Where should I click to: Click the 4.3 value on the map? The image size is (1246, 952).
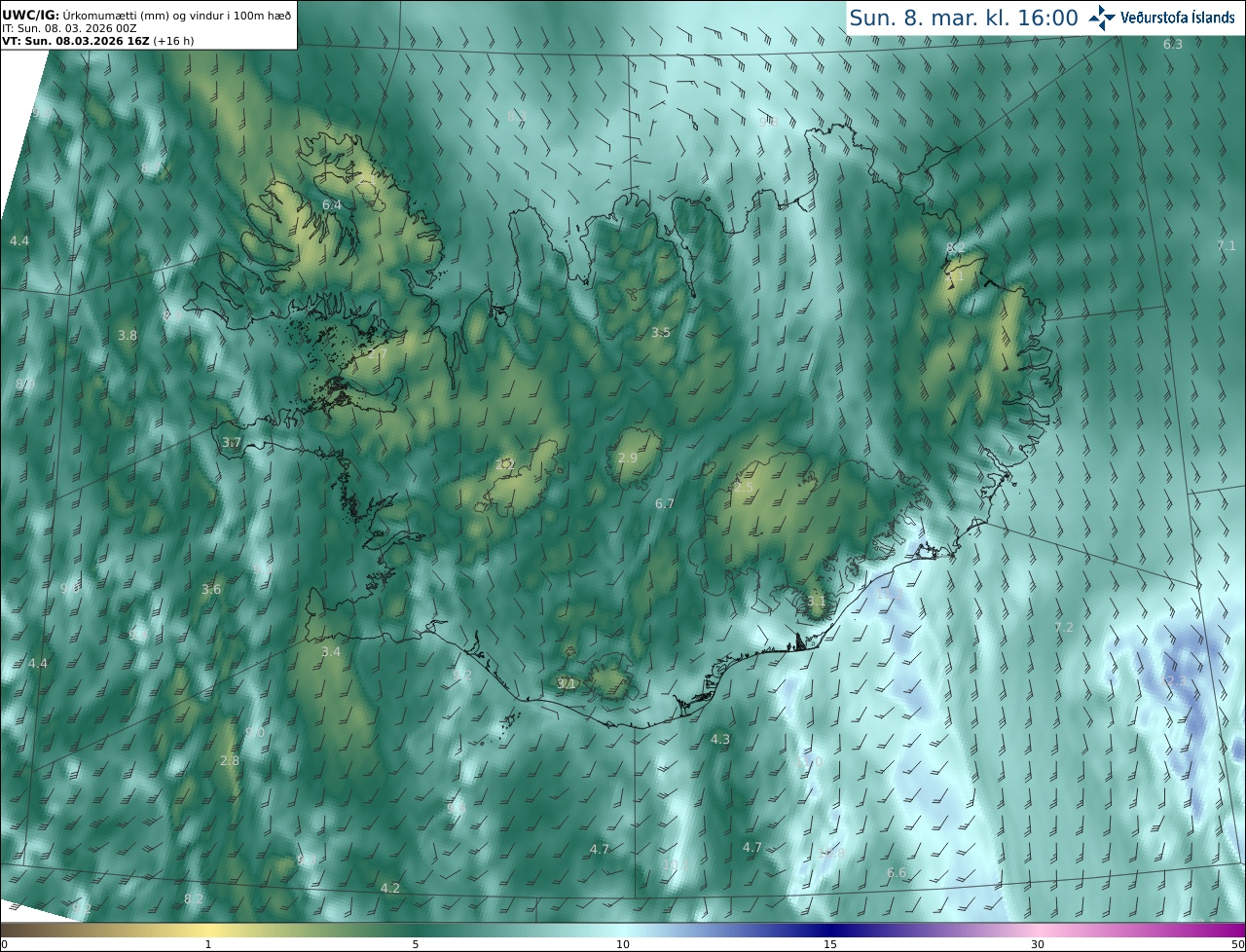(x=720, y=740)
